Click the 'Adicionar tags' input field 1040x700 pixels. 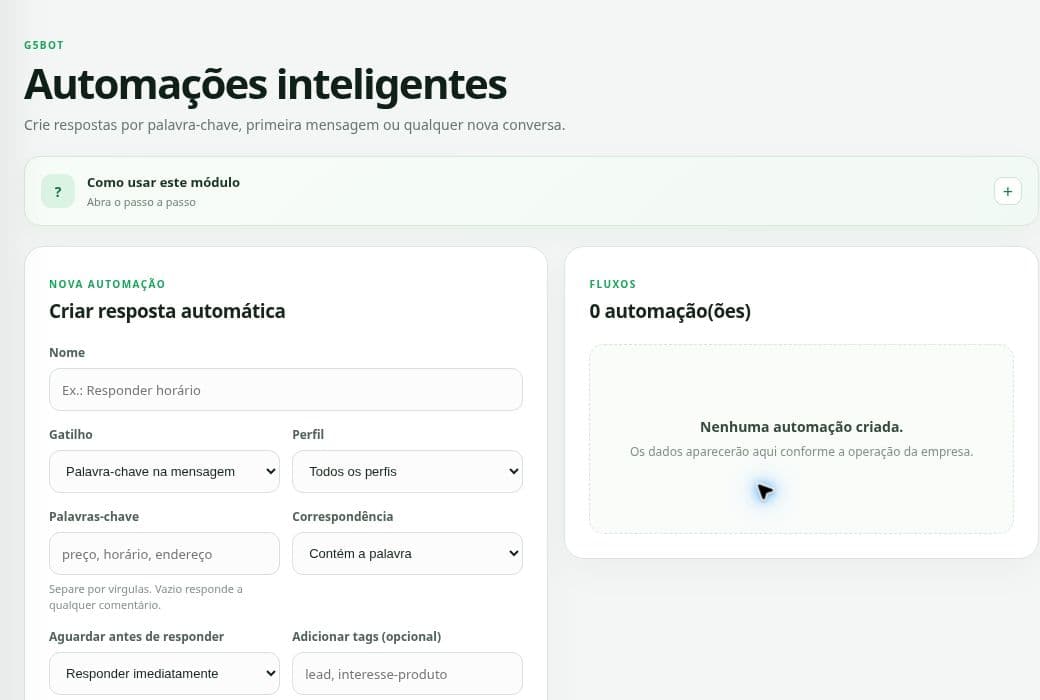pyautogui.click(x=407, y=673)
